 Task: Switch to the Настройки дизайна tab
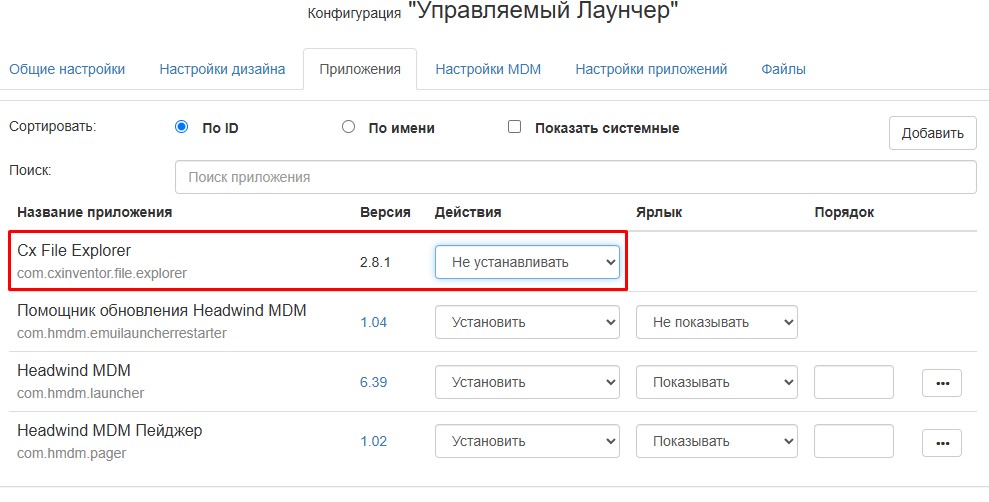222,69
